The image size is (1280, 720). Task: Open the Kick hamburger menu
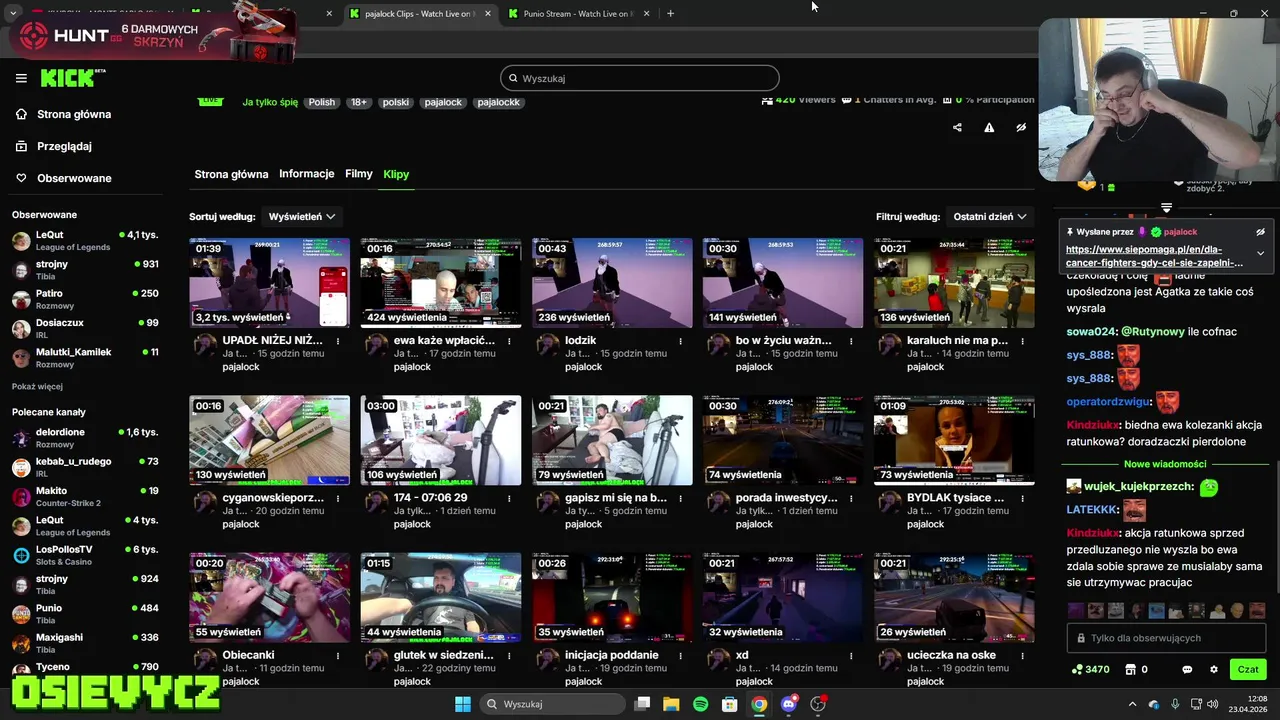tap(21, 78)
